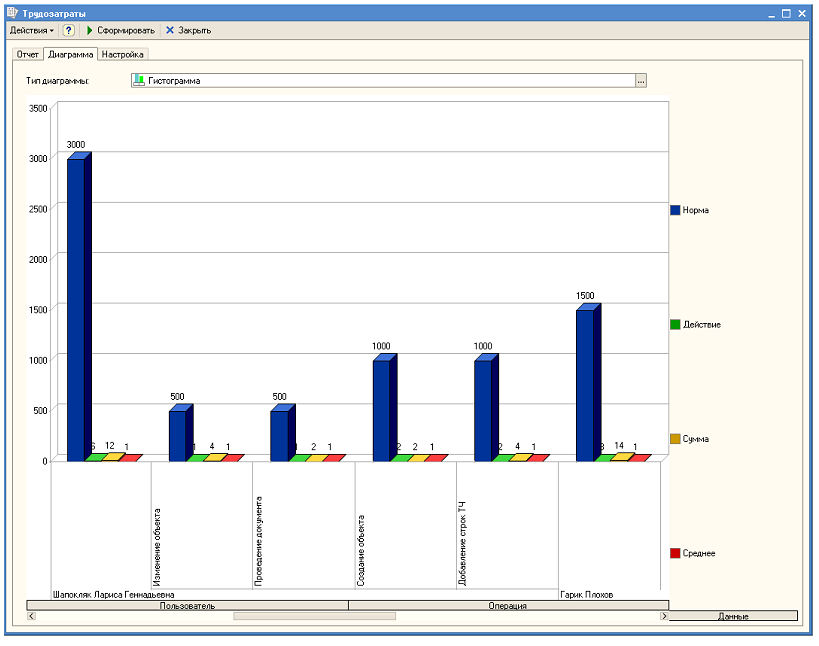Open the Действия dropdown menu
The image size is (819, 646).
31,30
